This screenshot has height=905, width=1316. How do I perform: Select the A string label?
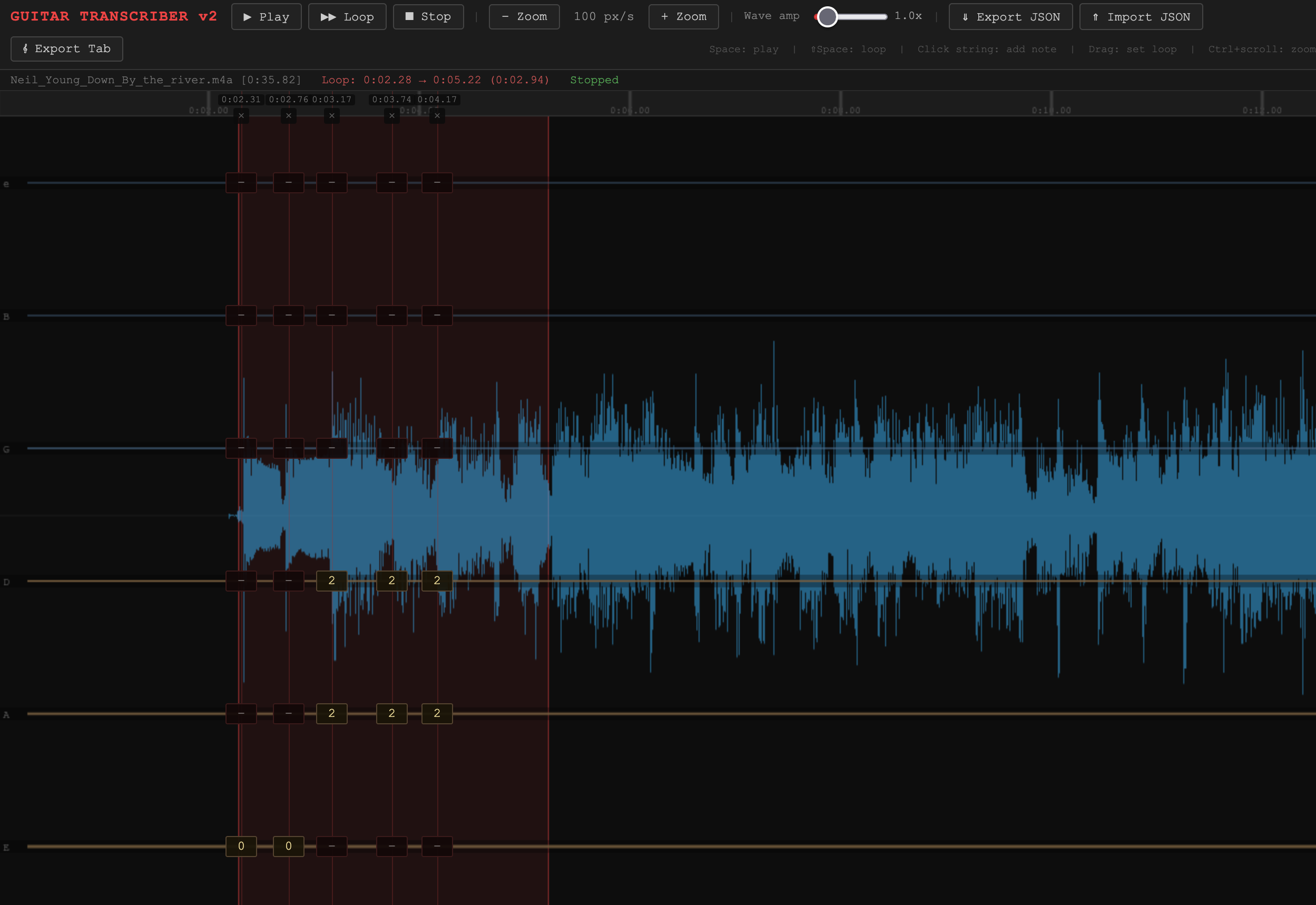[6, 715]
